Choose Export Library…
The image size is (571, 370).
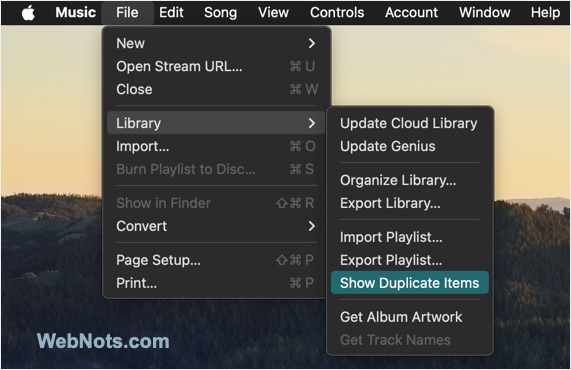click(x=410, y=203)
